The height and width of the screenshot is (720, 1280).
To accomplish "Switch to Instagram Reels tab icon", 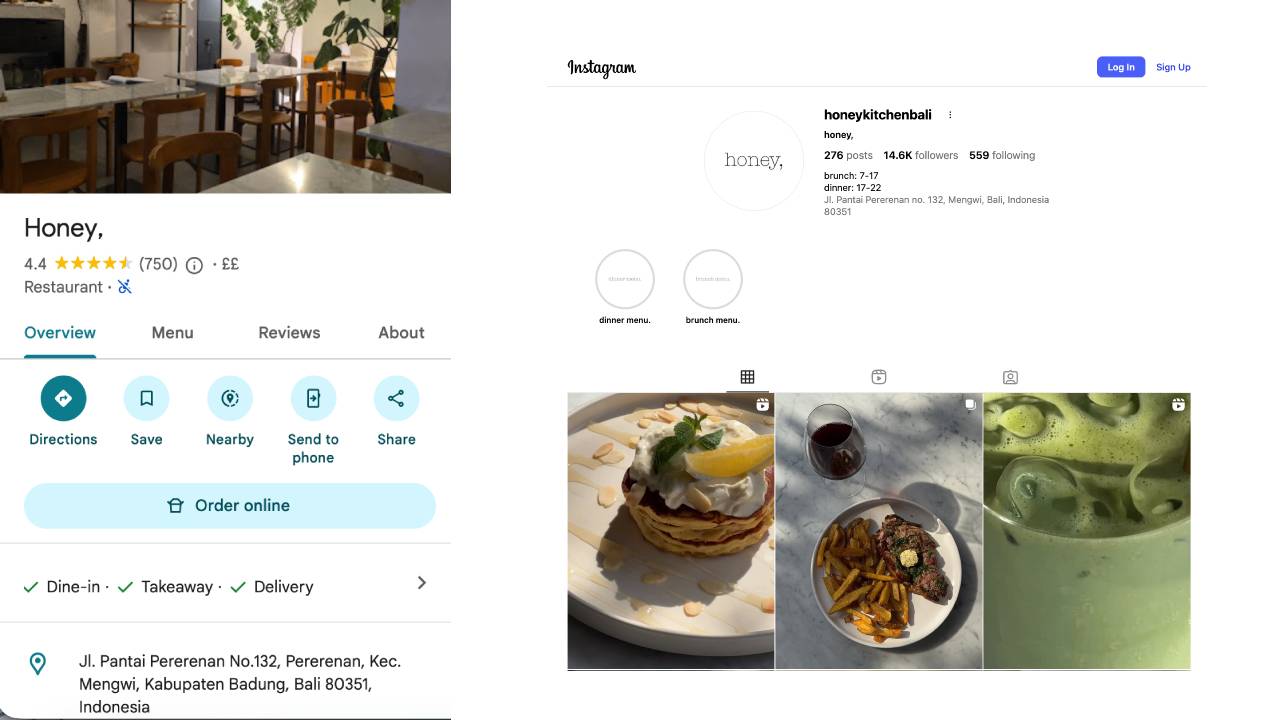I will (879, 377).
